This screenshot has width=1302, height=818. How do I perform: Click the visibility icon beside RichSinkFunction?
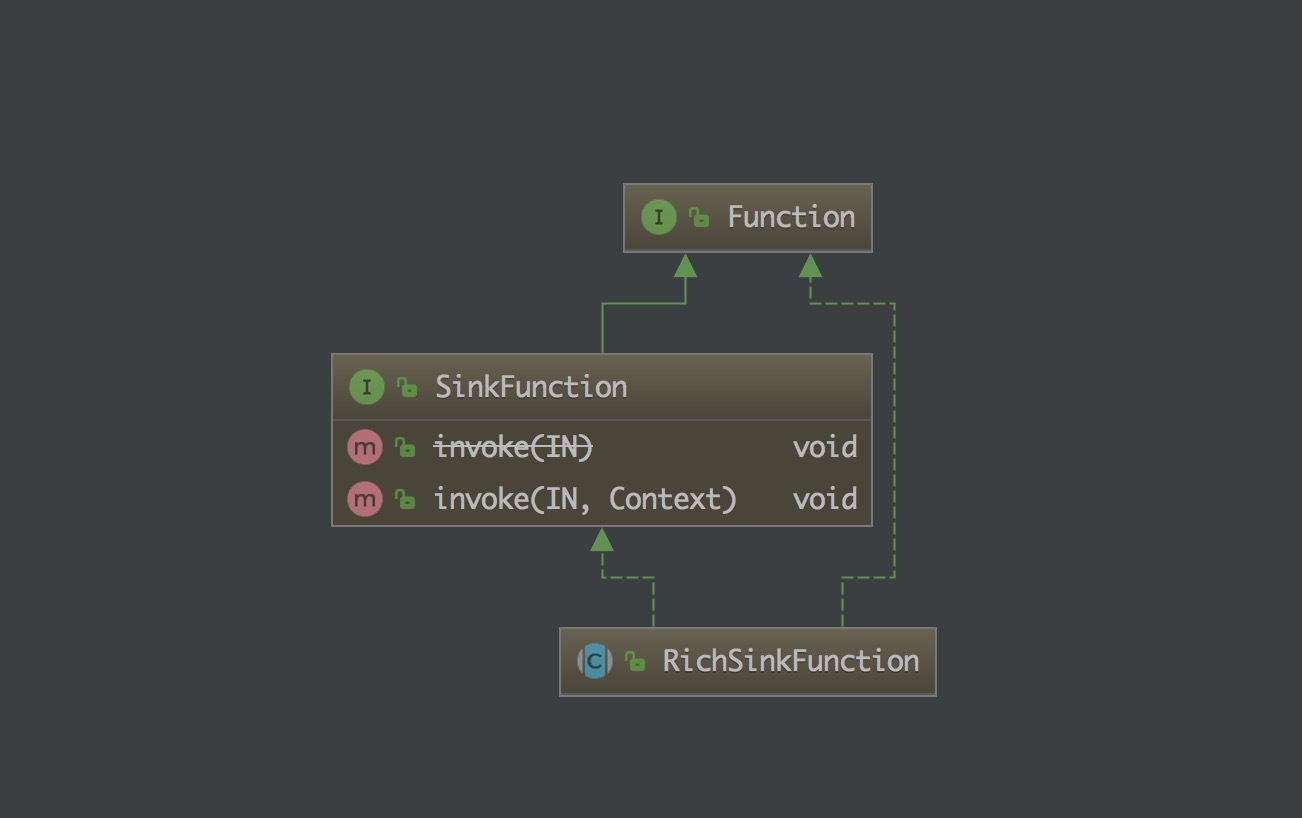pos(635,661)
